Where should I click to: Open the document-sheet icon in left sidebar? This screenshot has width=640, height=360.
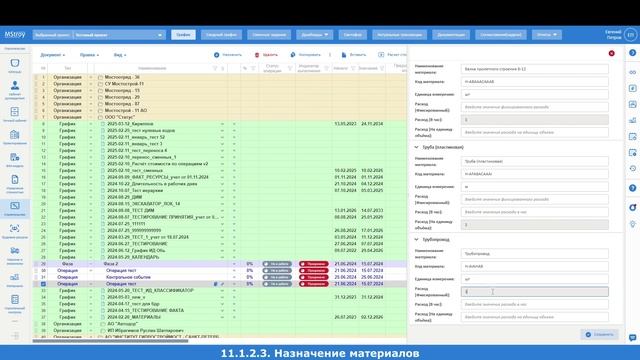click(15, 180)
